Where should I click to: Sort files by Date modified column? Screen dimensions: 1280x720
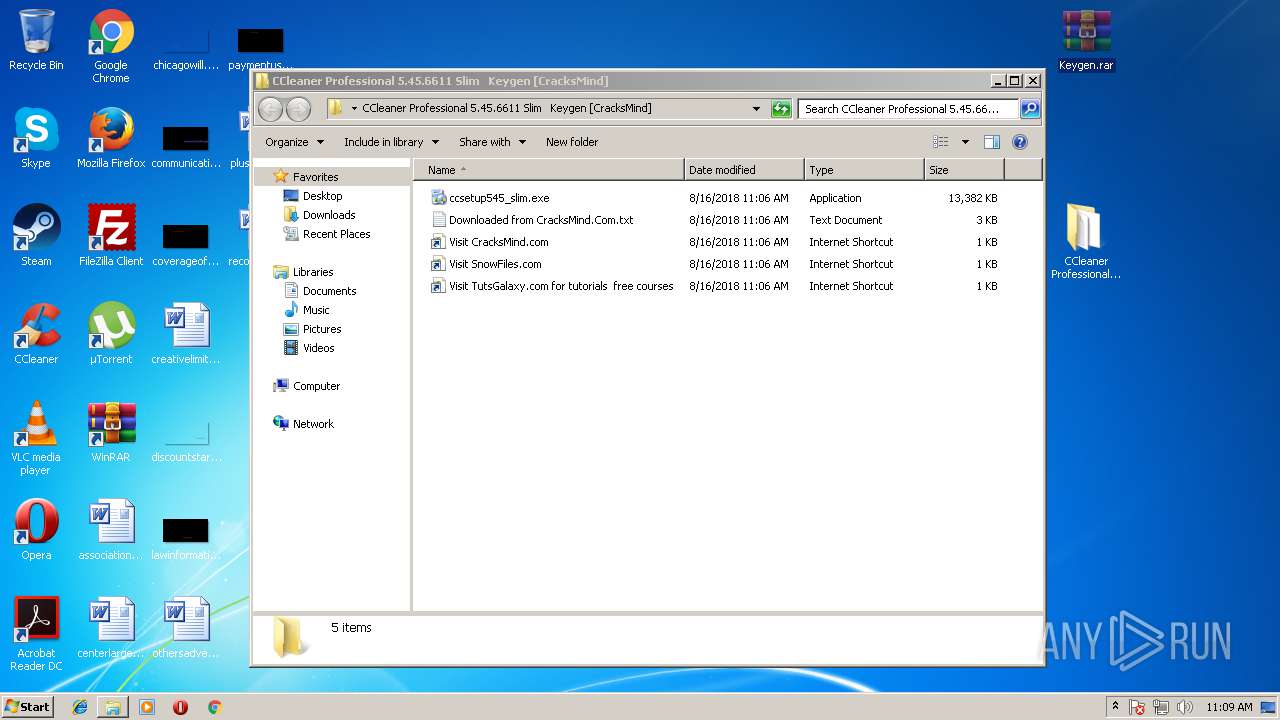pyautogui.click(x=744, y=170)
